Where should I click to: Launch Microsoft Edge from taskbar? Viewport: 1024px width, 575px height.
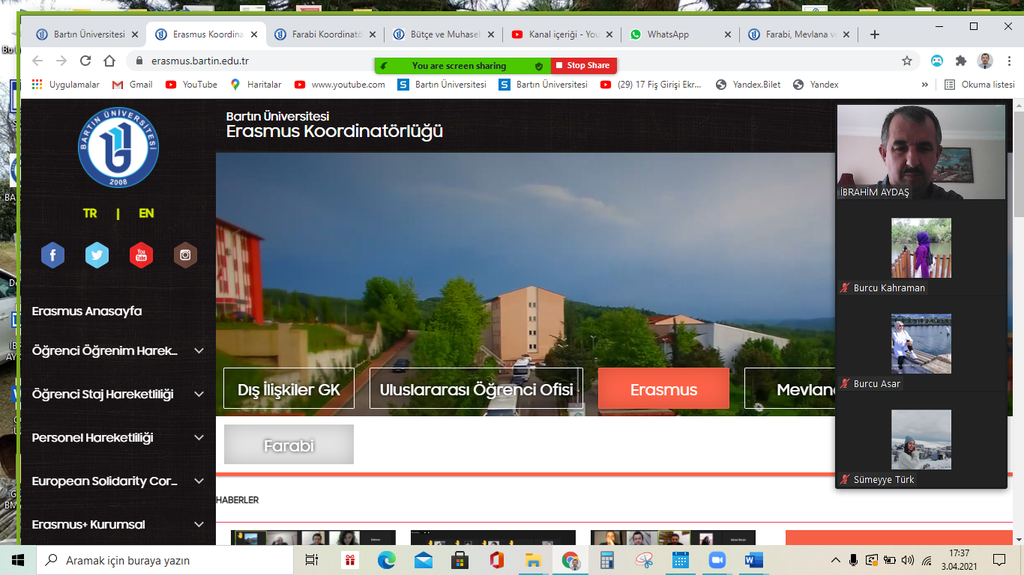[386, 560]
